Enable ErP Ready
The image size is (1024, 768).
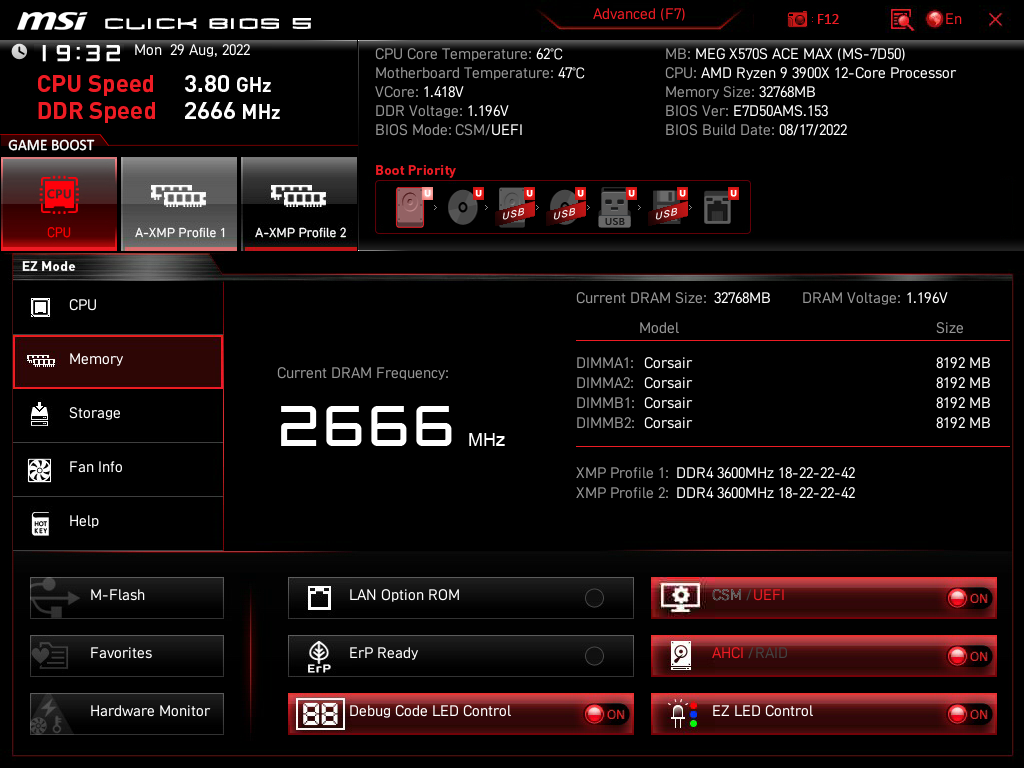(x=594, y=655)
